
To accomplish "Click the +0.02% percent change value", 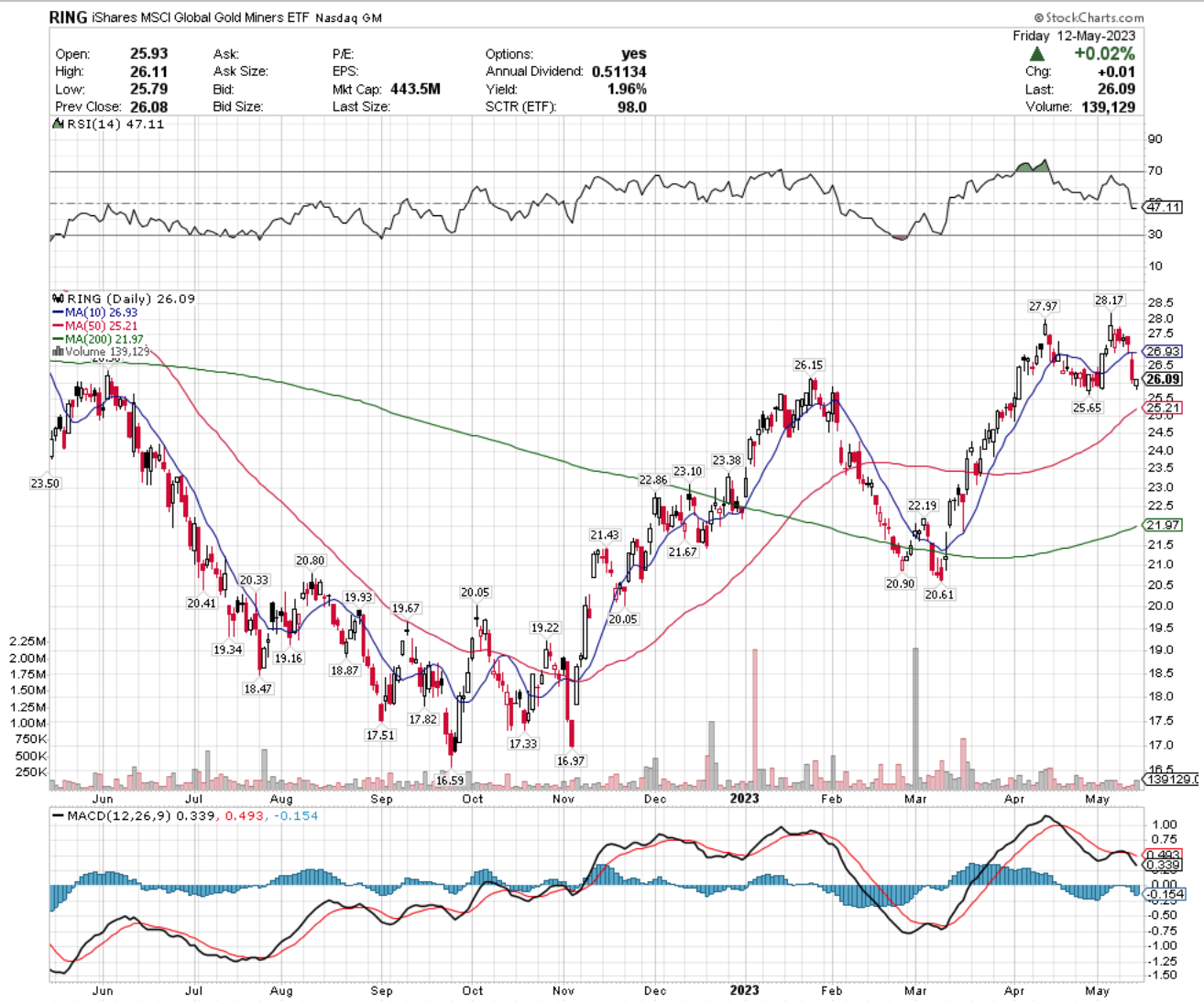I will [x=1104, y=54].
